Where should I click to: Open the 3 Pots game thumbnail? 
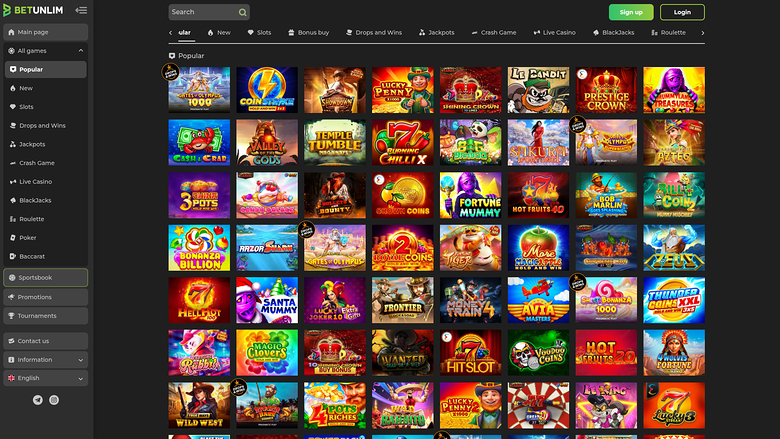tap(199, 195)
